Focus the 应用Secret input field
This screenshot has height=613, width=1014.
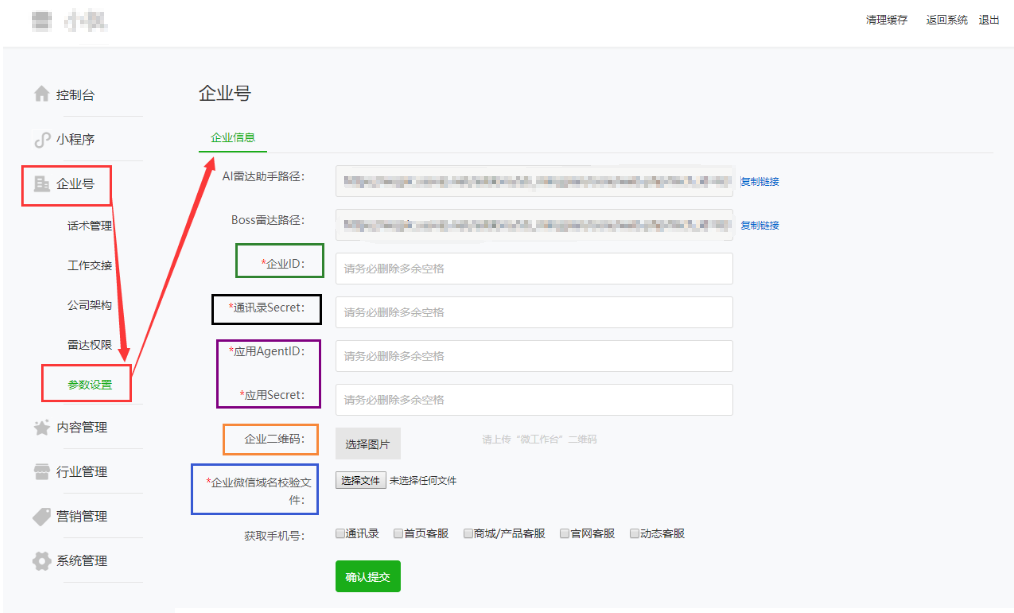coord(534,400)
